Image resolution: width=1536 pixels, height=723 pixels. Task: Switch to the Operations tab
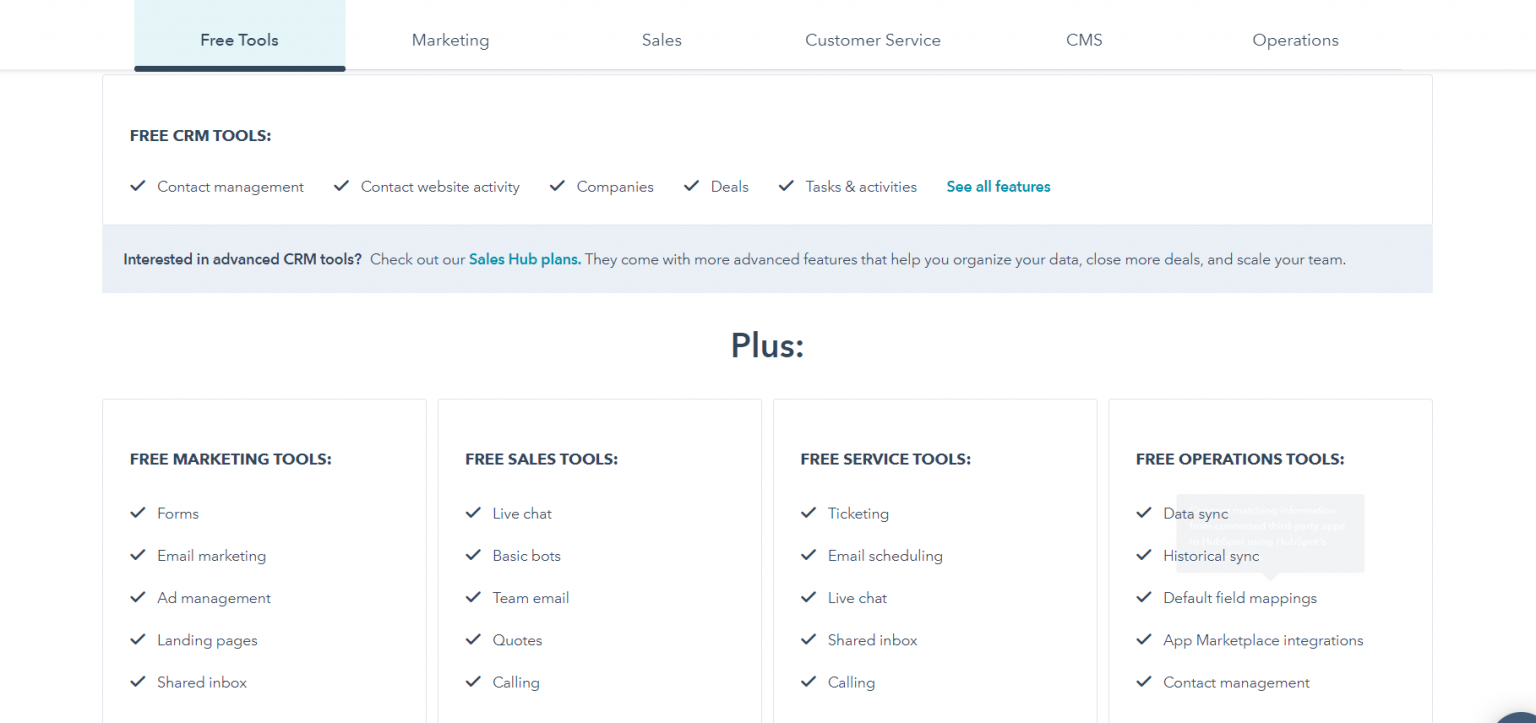coord(1295,40)
